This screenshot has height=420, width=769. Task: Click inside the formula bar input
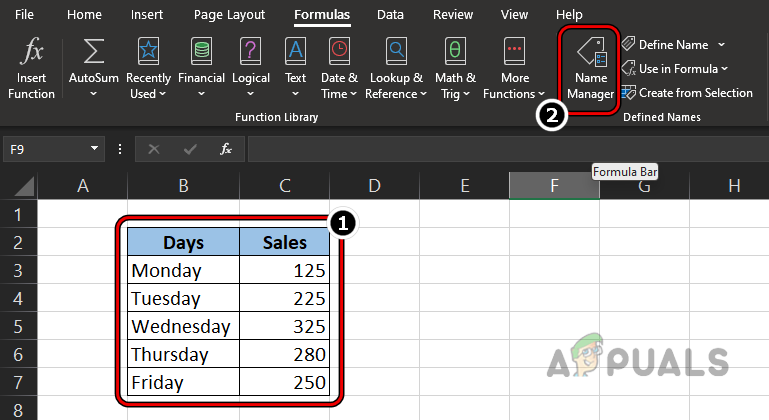pyautogui.click(x=500, y=149)
